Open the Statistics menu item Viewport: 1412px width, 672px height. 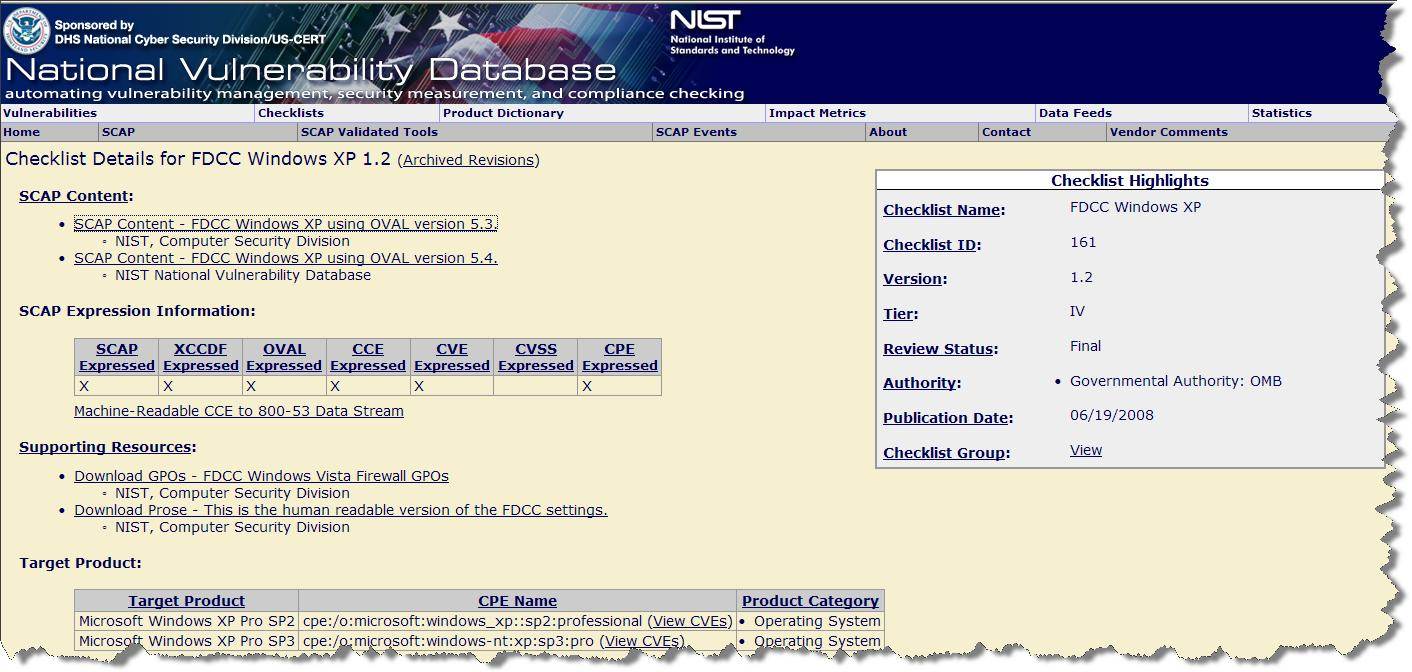(1282, 113)
